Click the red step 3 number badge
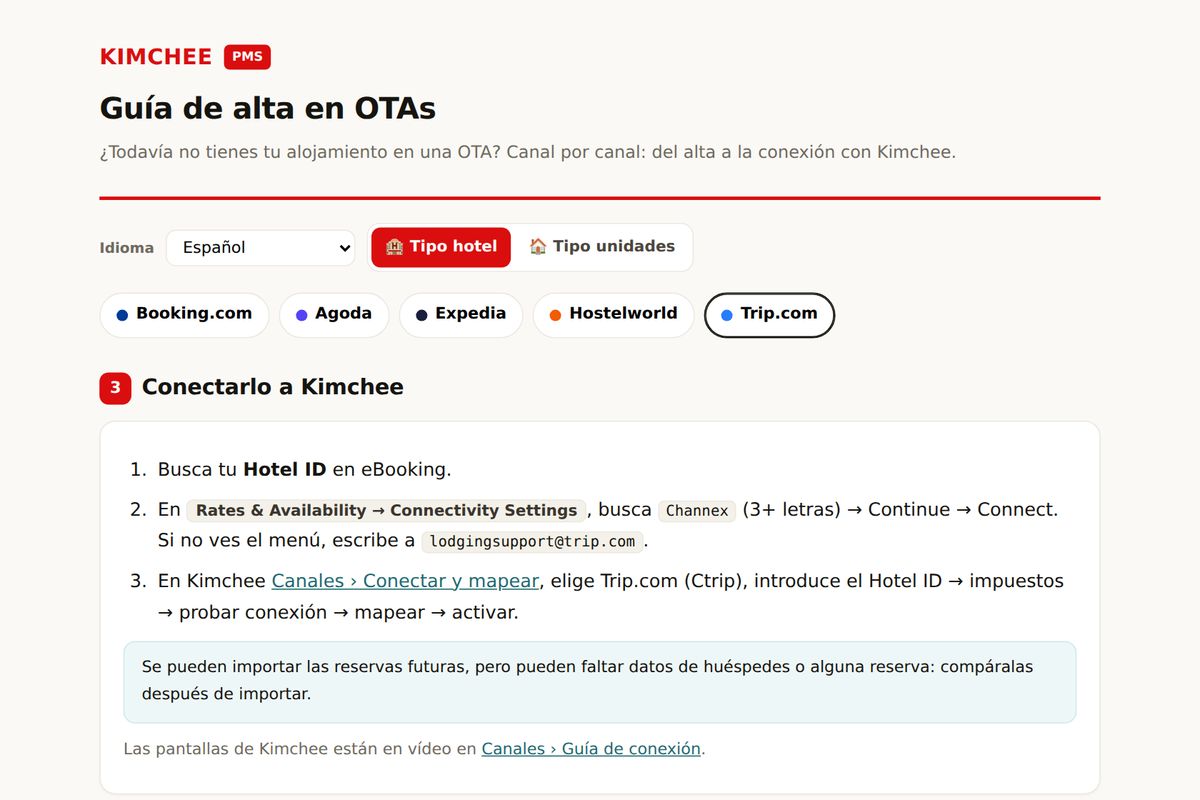 (115, 388)
